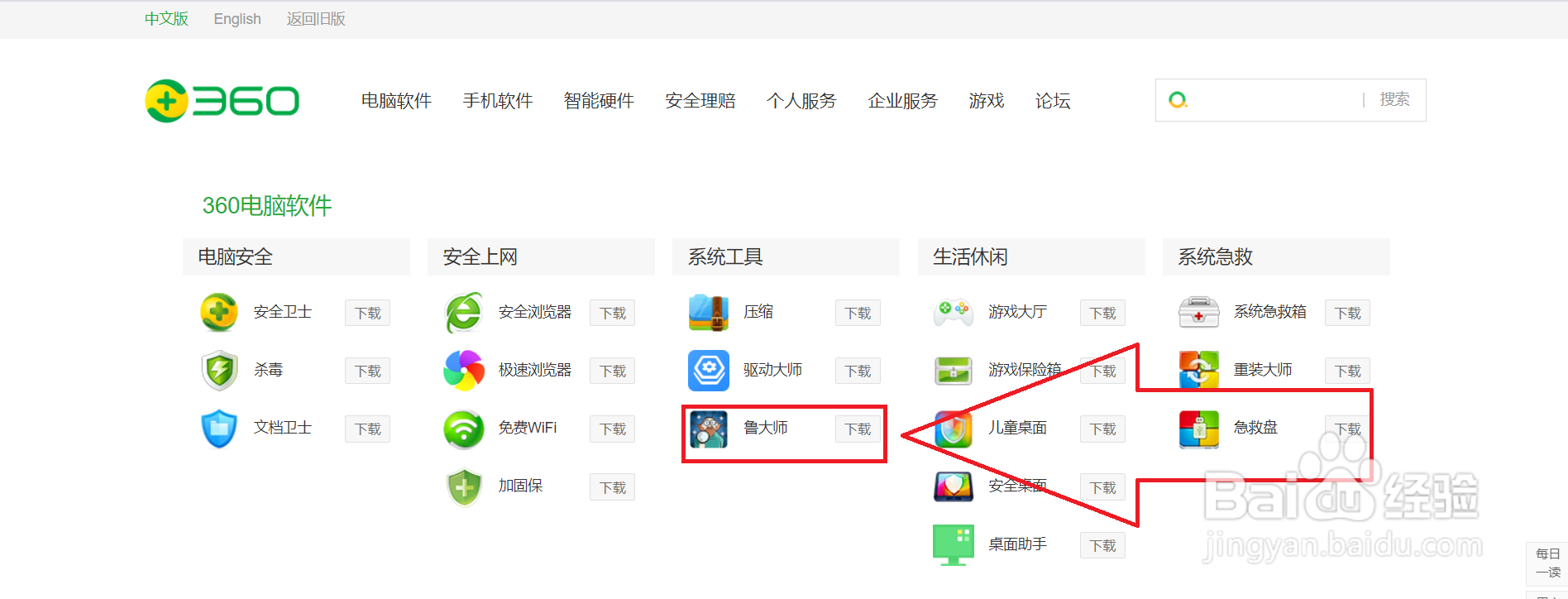
Task: Click the 免费WiFi icon
Action: pyautogui.click(x=464, y=429)
